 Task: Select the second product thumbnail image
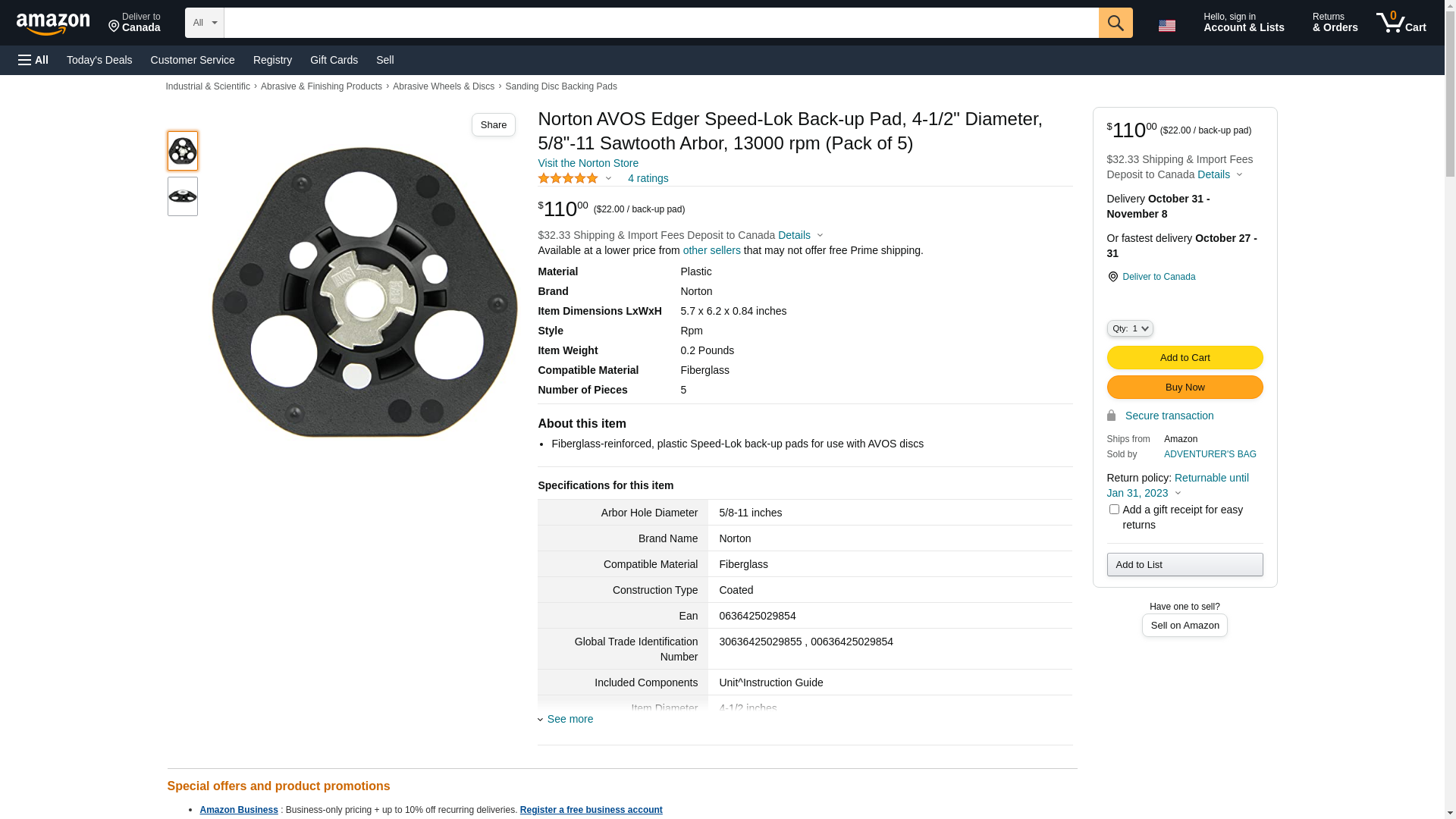[183, 196]
